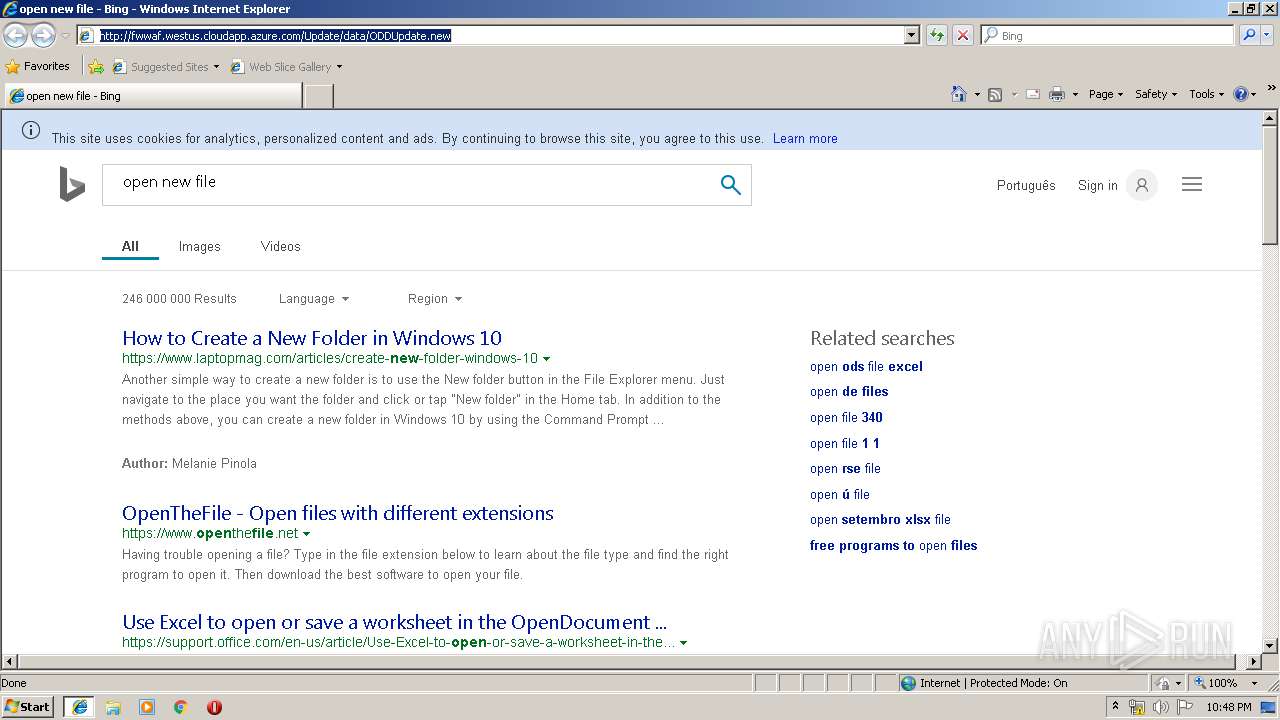Click the Home icon in command bar
Image resolution: width=1280 pixels, height=720 pixels.
point(958,94)
